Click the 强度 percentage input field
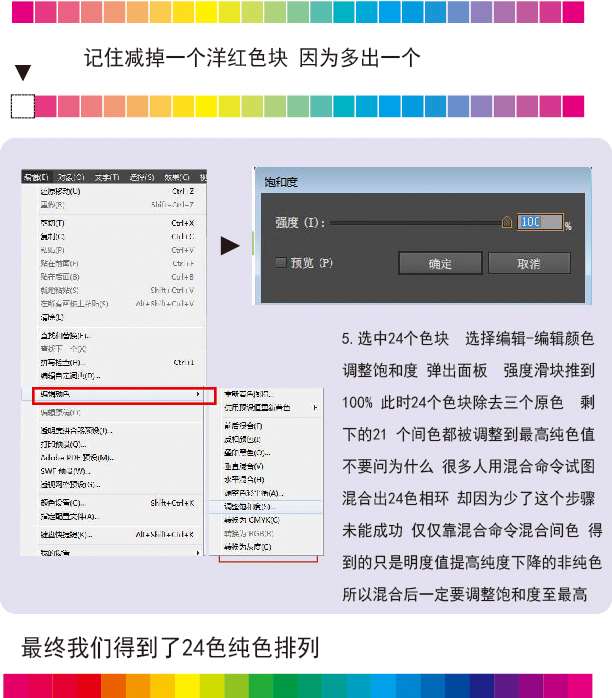 (540, 222)
